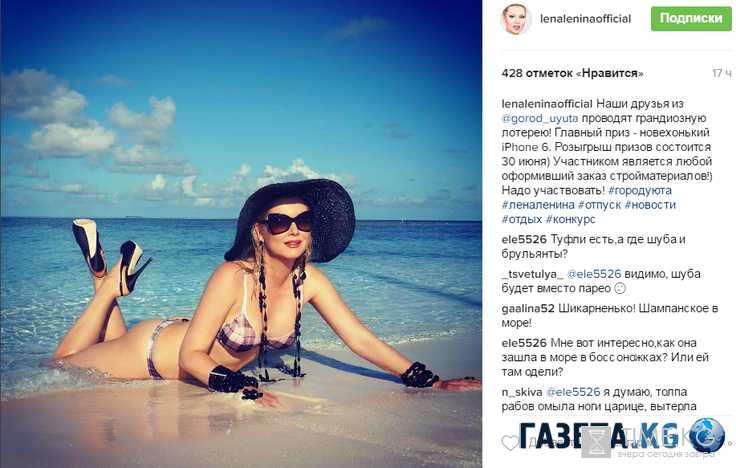Select the #отдых hashtag
This screenshot has width=736, height=468.
point(522,219)
